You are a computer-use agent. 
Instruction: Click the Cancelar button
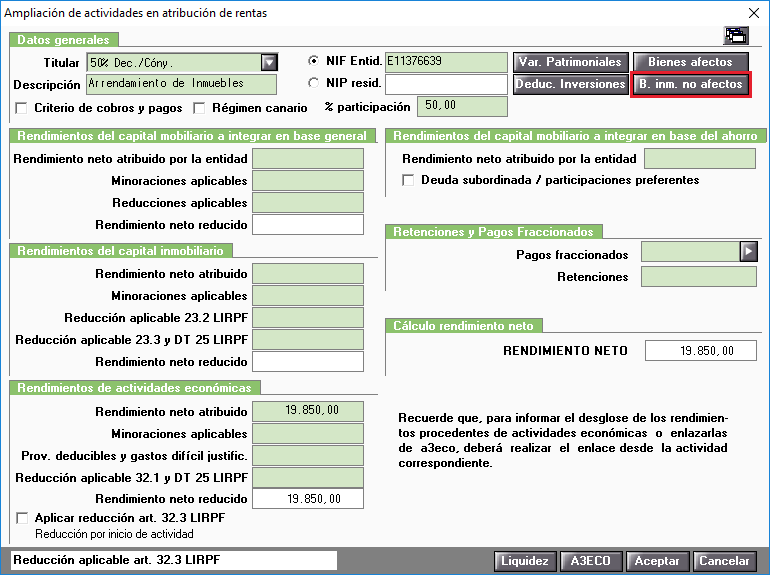[724, 561]
